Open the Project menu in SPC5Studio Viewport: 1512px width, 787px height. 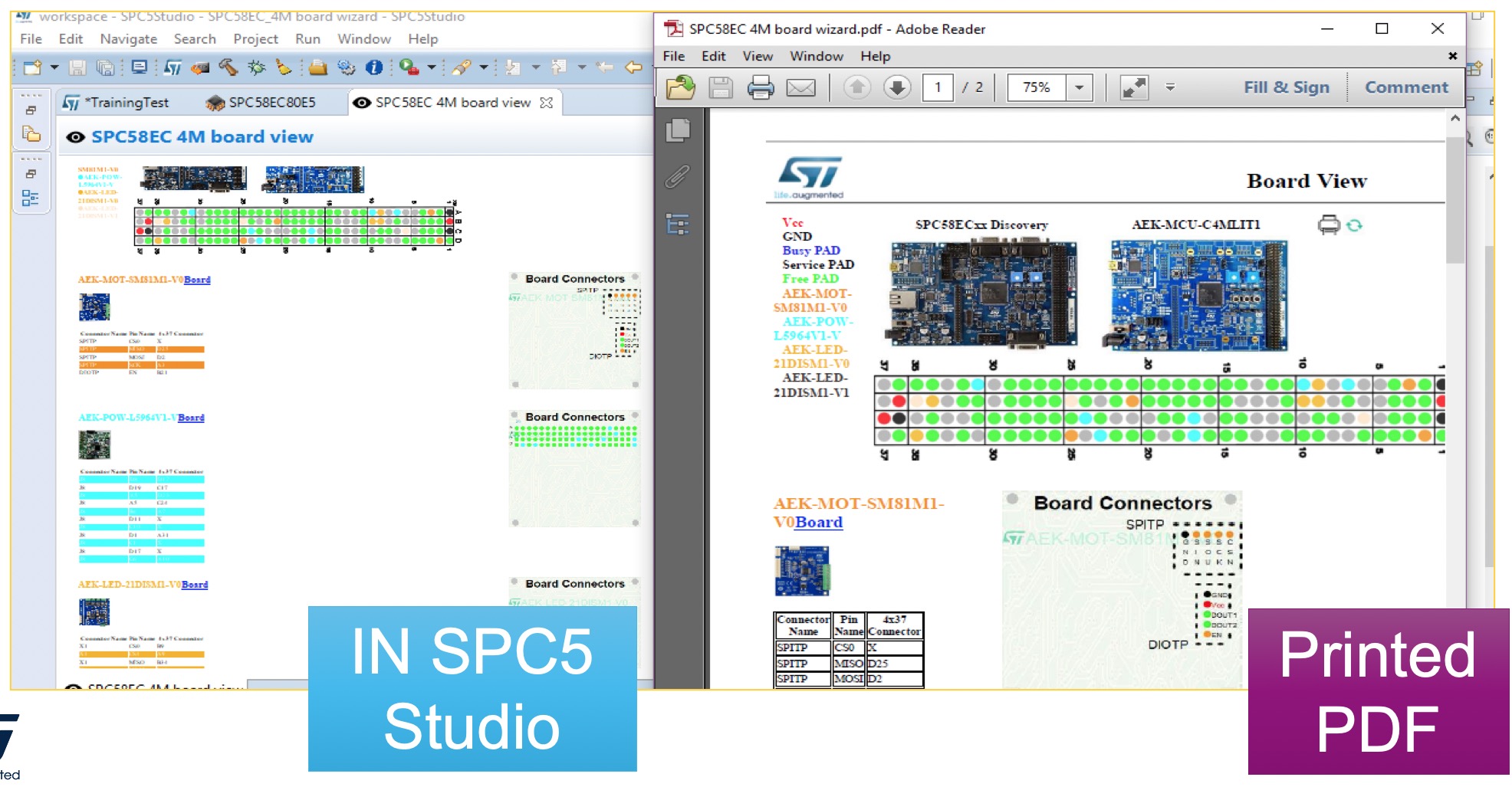click(255, 39)
